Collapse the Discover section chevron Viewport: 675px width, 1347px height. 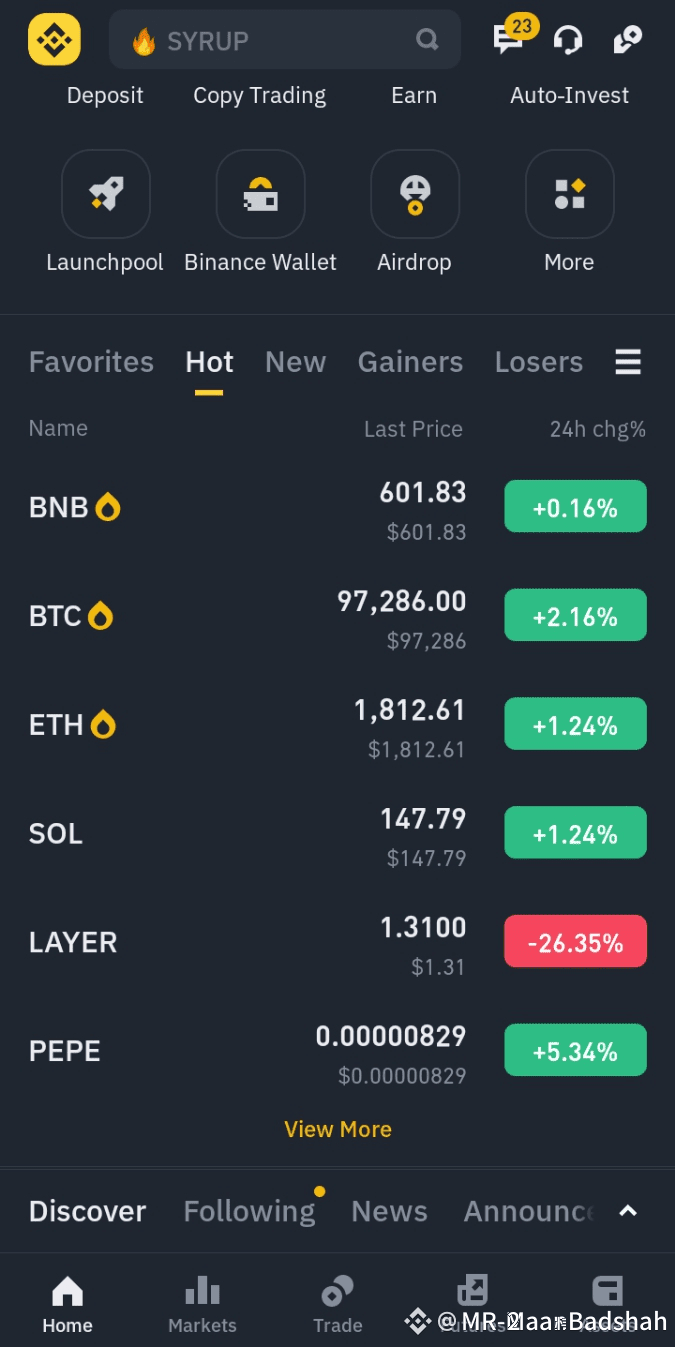pyautogui.click(x=627, y=1211)
